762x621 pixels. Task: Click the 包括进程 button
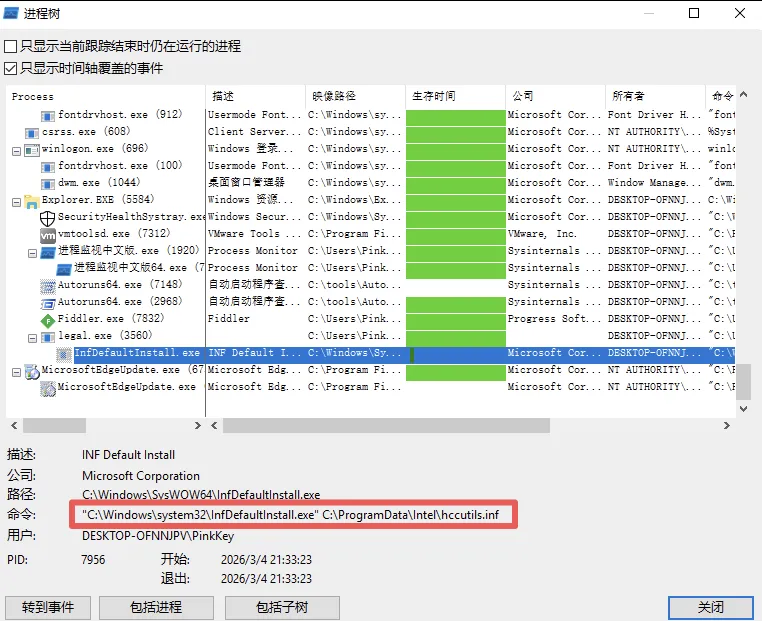156,607
